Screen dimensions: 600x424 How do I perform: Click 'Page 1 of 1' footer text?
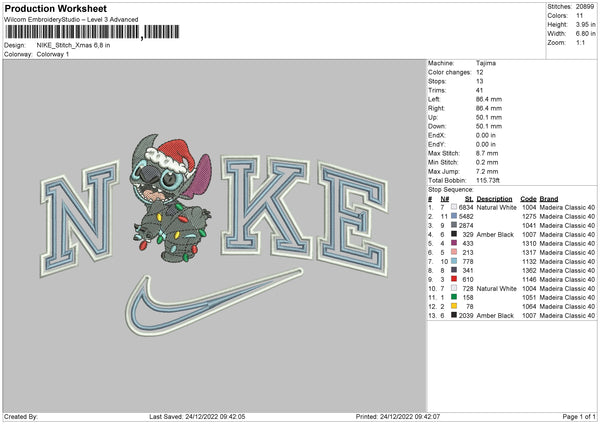(x=579, y=417)
